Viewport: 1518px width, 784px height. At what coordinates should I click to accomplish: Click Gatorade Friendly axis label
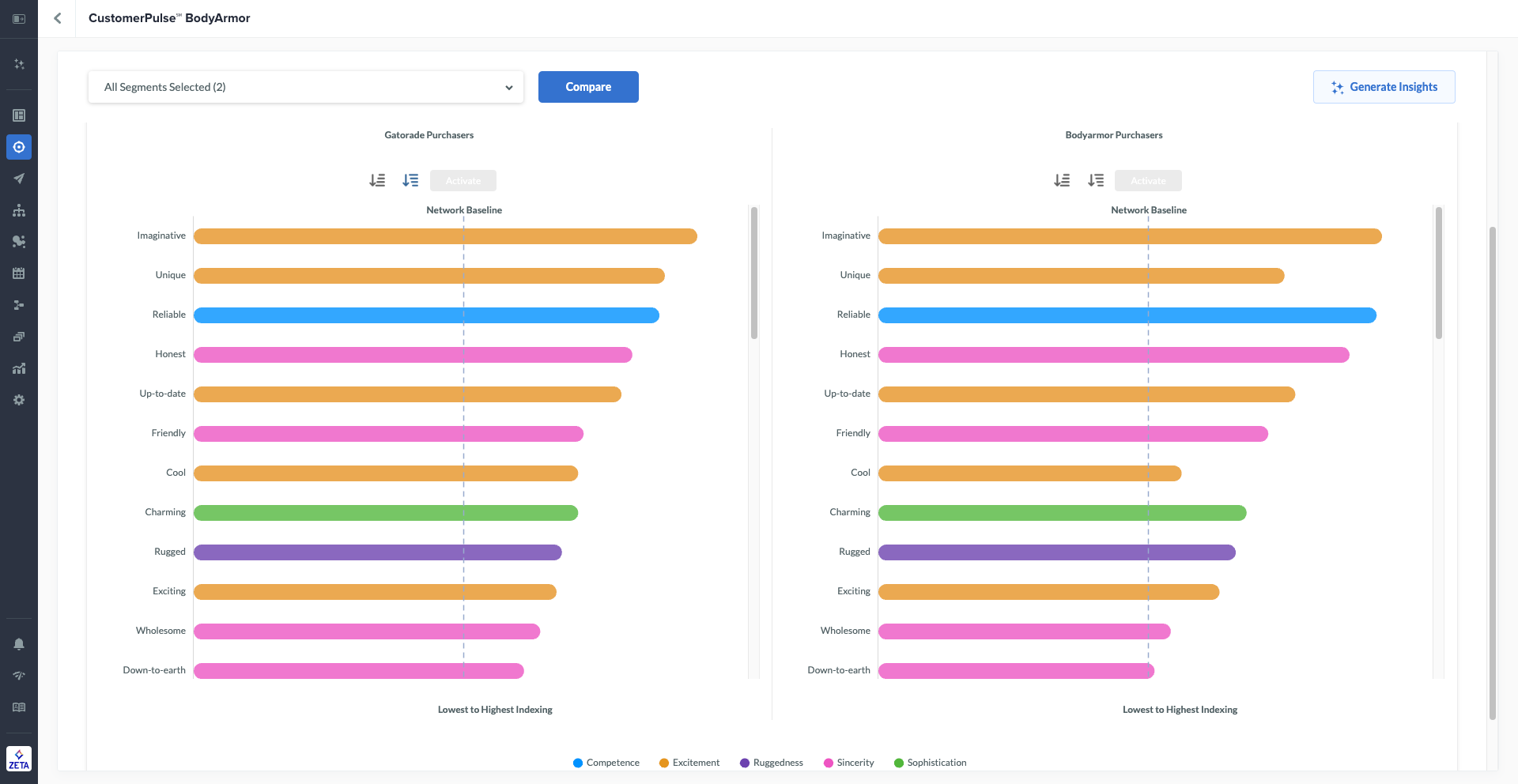pyautogui.click(x=168, y=433)
